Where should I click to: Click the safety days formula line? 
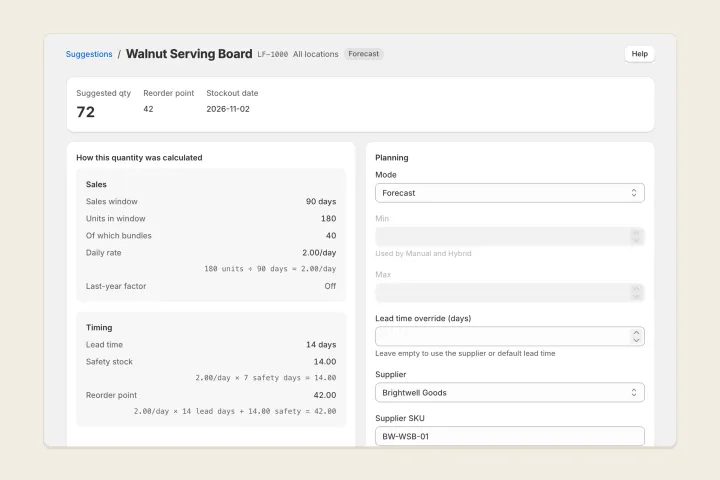(x=265, y=378)
